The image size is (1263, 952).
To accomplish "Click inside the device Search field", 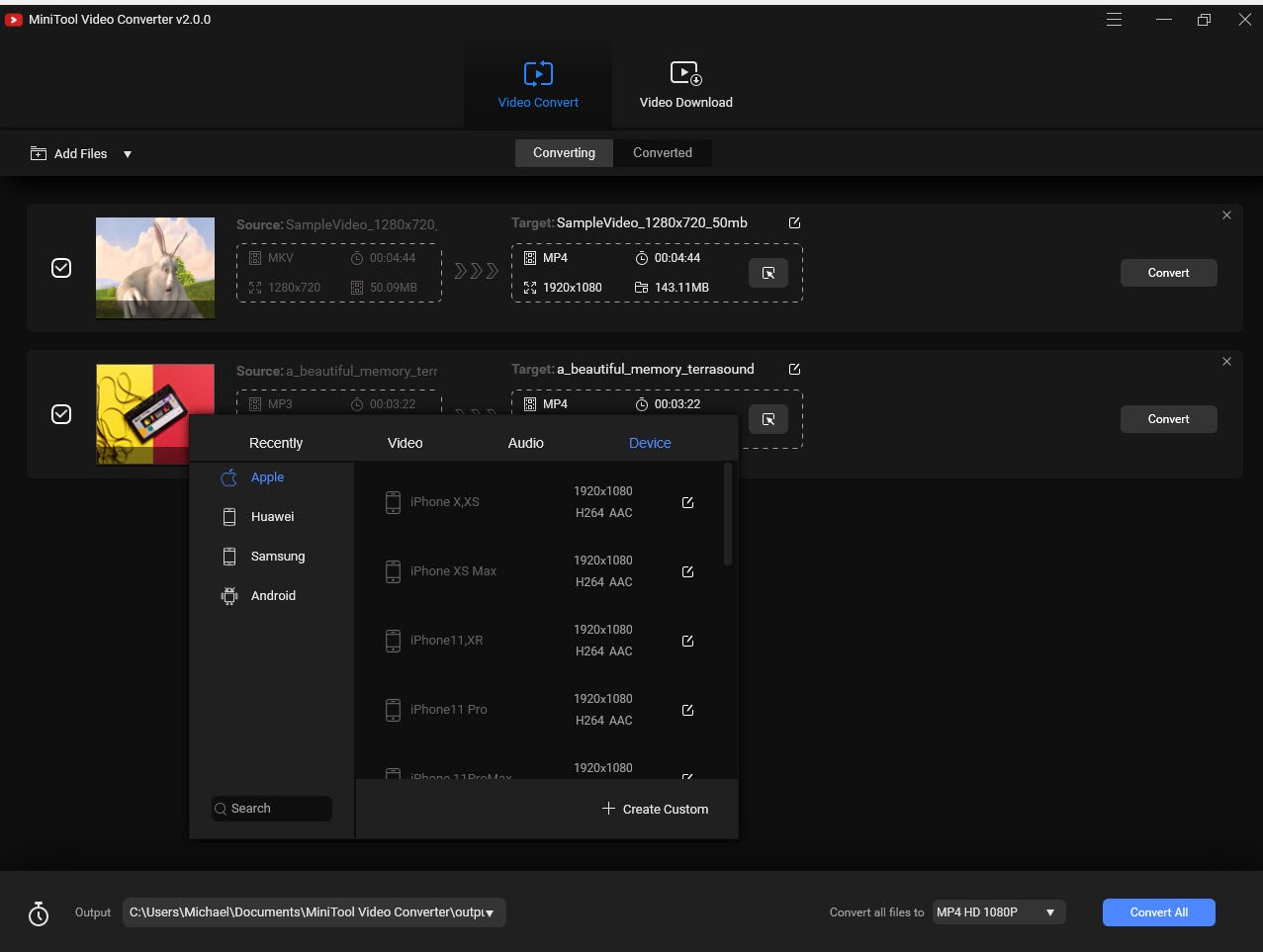I will point(271,808).
